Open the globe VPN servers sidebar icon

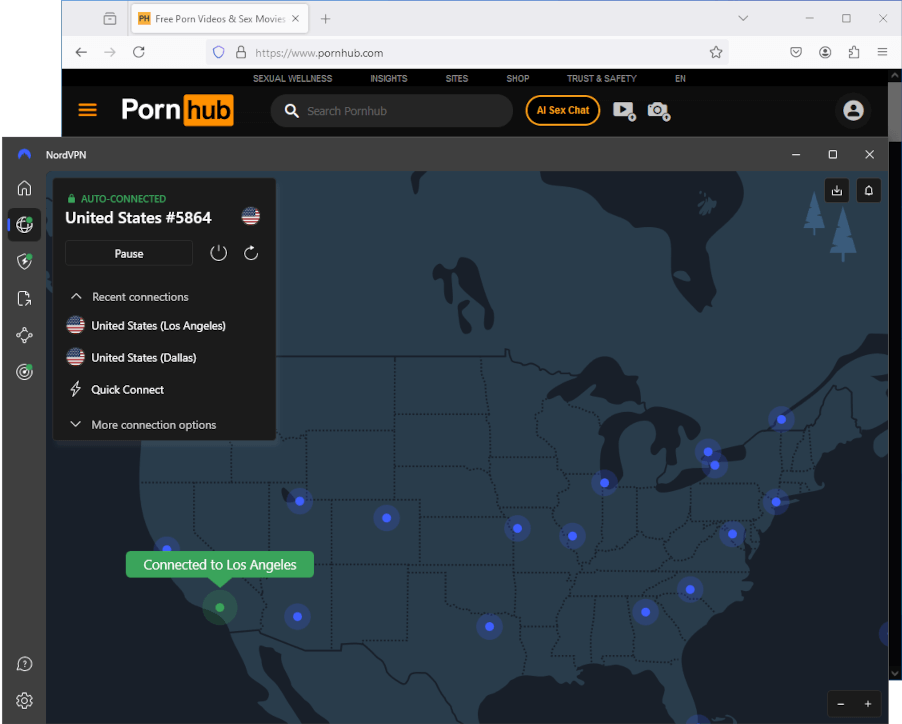(x=24, y=224)
